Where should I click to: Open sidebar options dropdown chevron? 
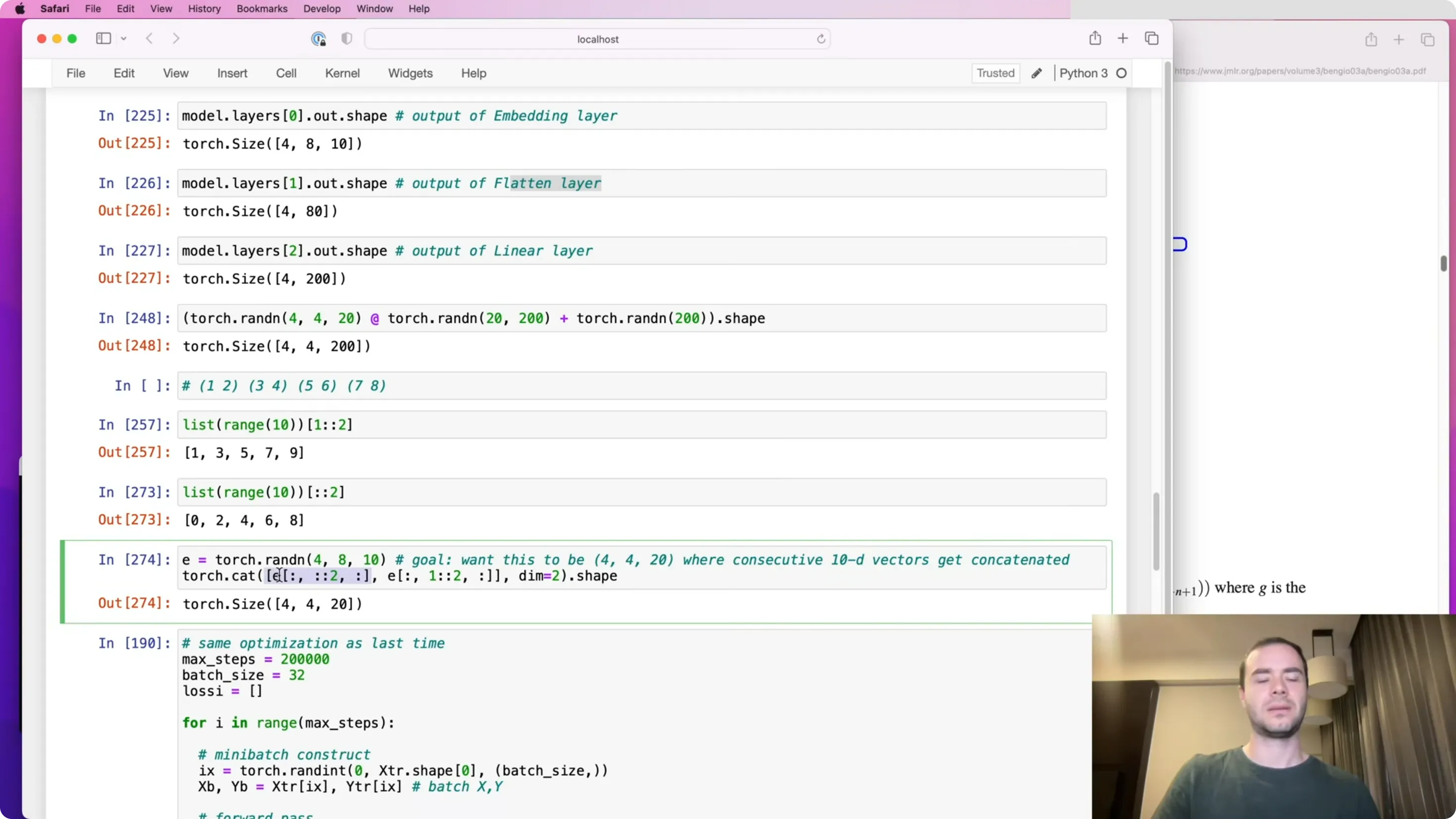click(124, 39)
